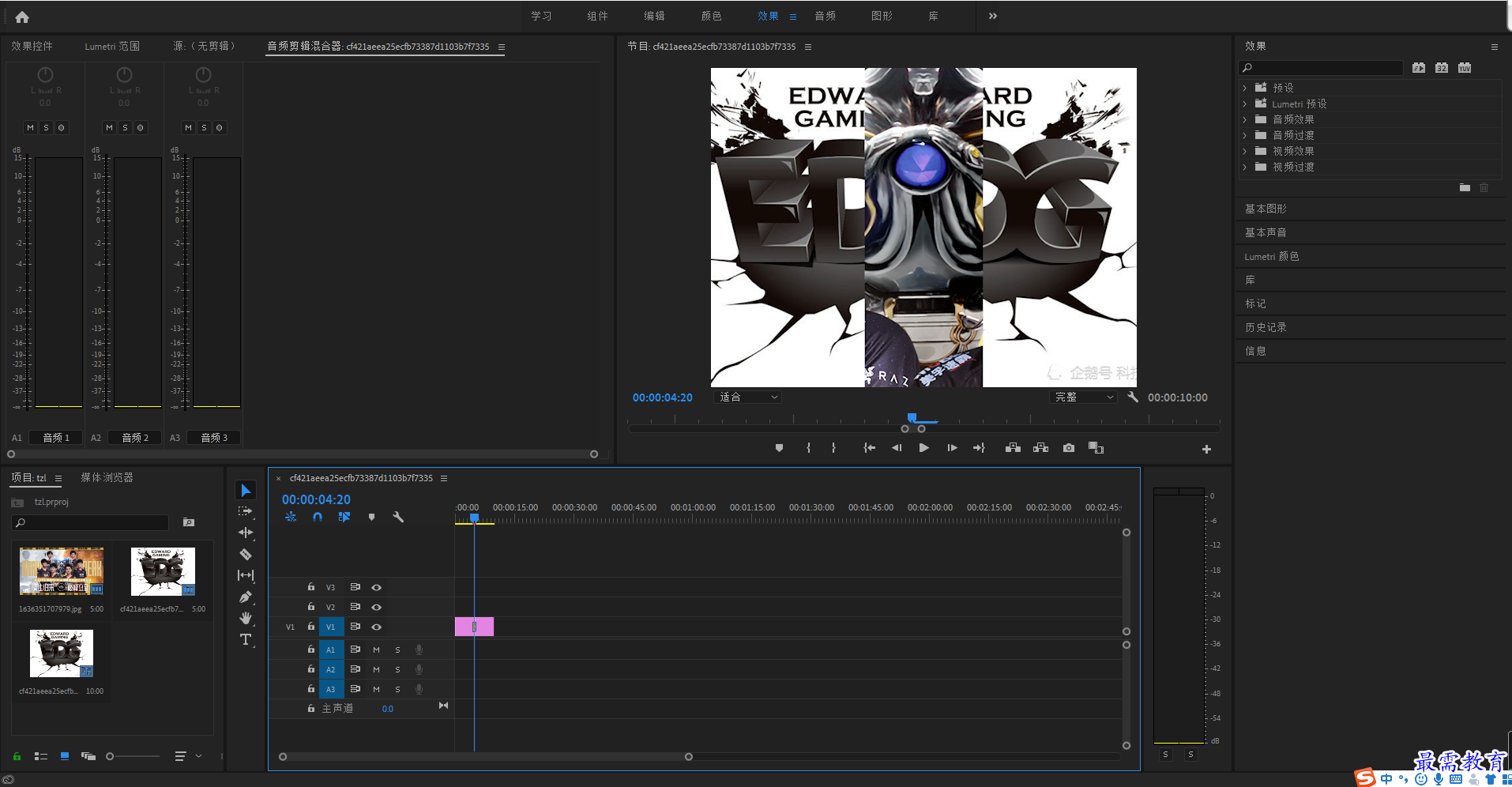The height and width of the screenshot is (787, 1512).
Task: Select the Type tool
Action: click(x=246, y=639)
